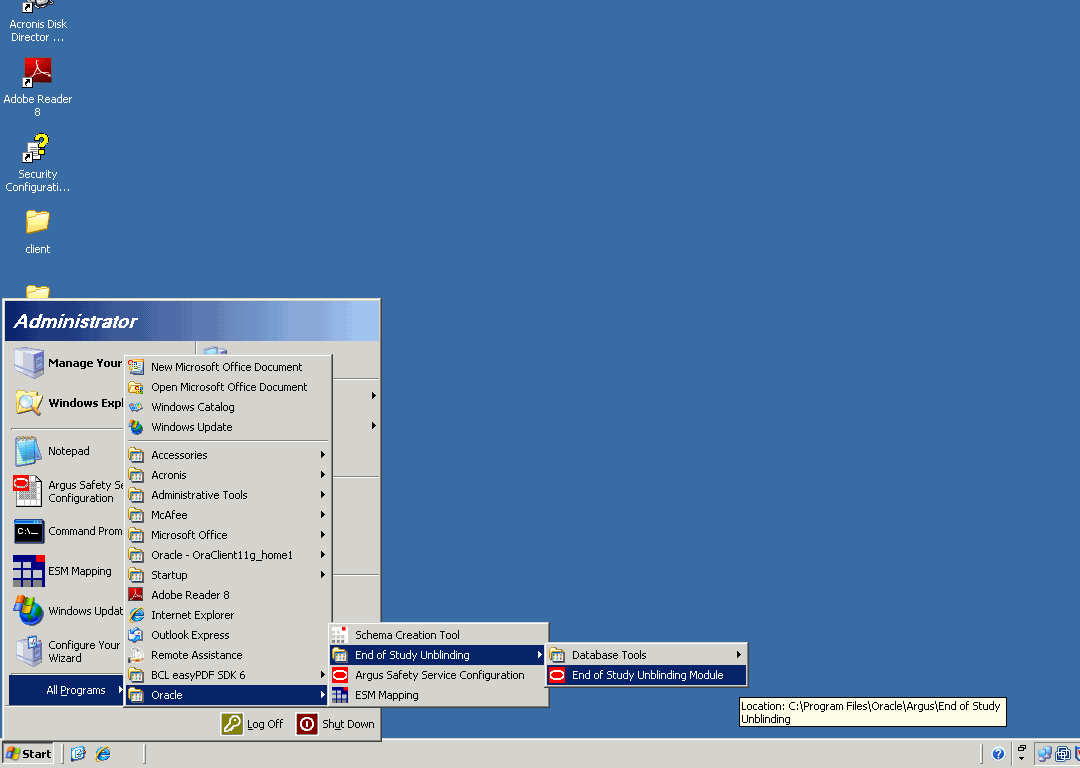The image size is (1080, 768).
Task: Open Adobe Reader 8 desktop icon
Action: (x=37, y=86)
